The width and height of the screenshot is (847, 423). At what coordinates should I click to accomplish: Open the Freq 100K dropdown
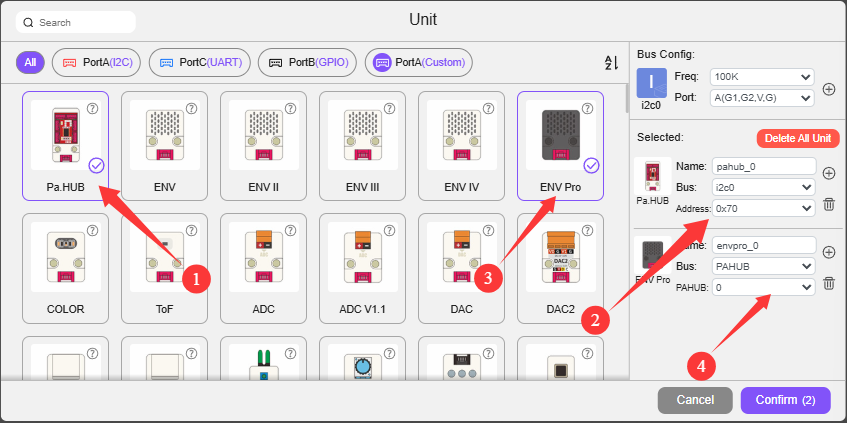click(762, 77)
